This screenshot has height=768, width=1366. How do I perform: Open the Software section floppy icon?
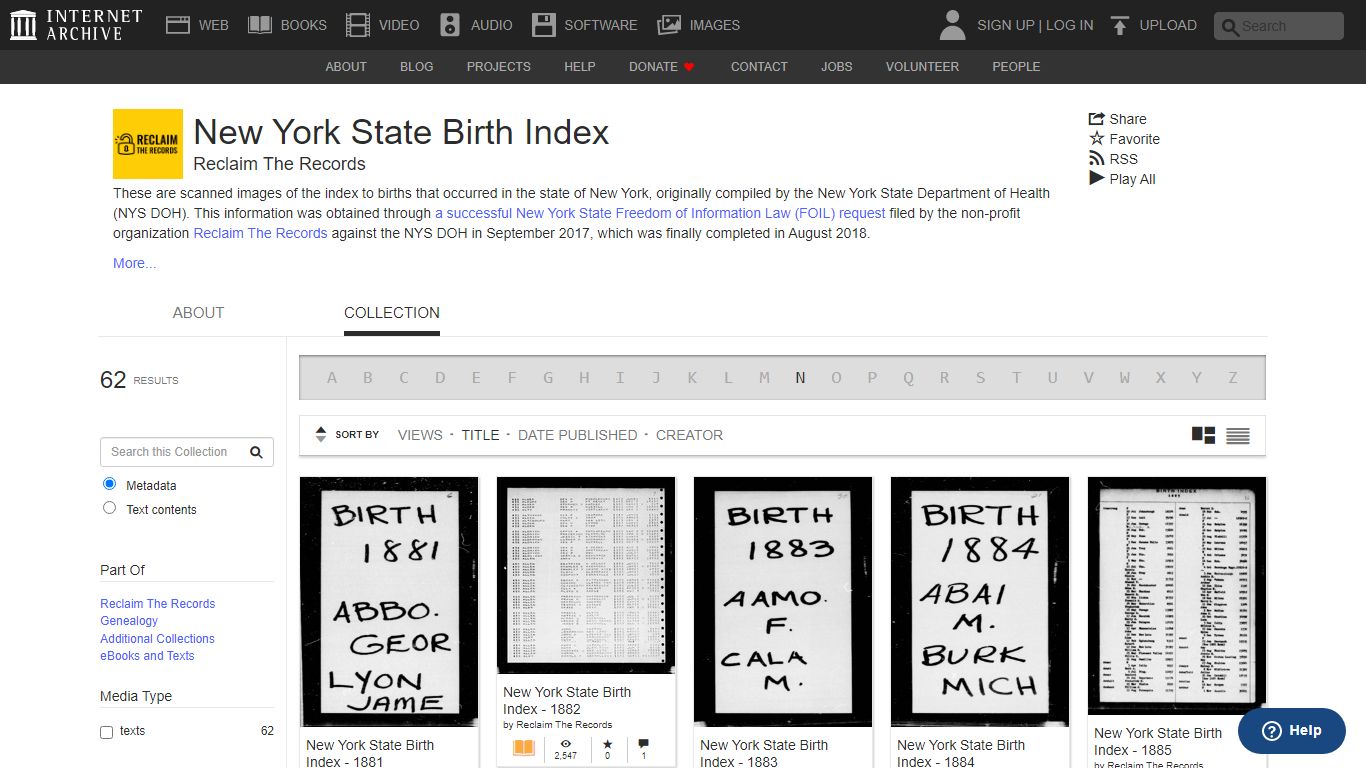click(544, 25)
